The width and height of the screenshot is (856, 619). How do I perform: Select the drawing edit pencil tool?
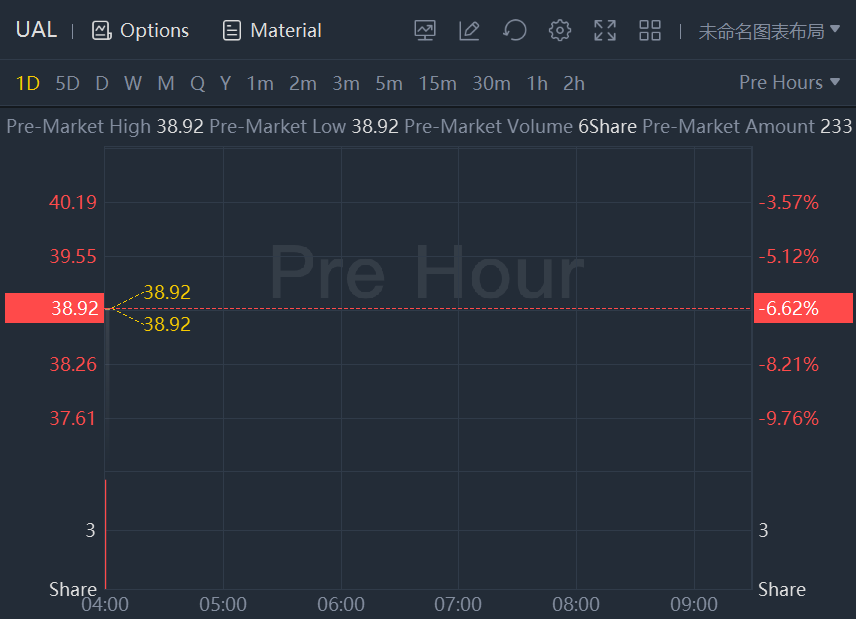[469, 31]
